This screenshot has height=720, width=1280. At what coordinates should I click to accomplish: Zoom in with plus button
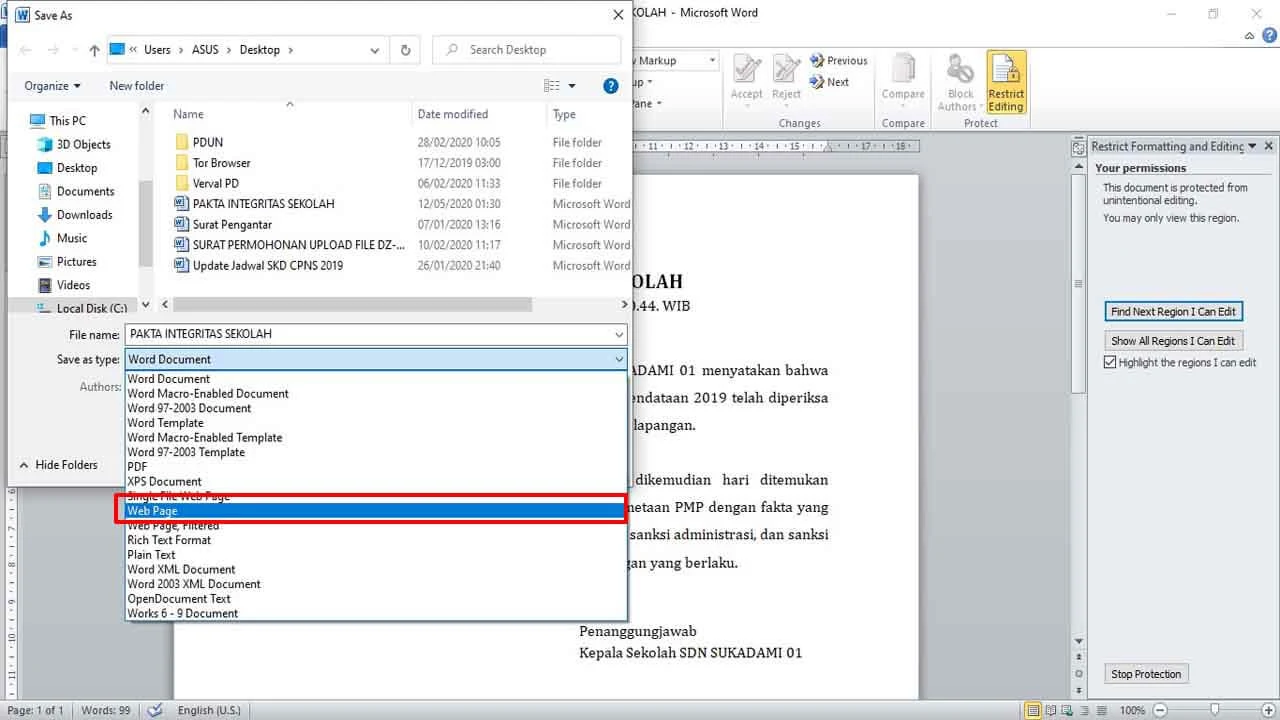(x=1270, y=710)
